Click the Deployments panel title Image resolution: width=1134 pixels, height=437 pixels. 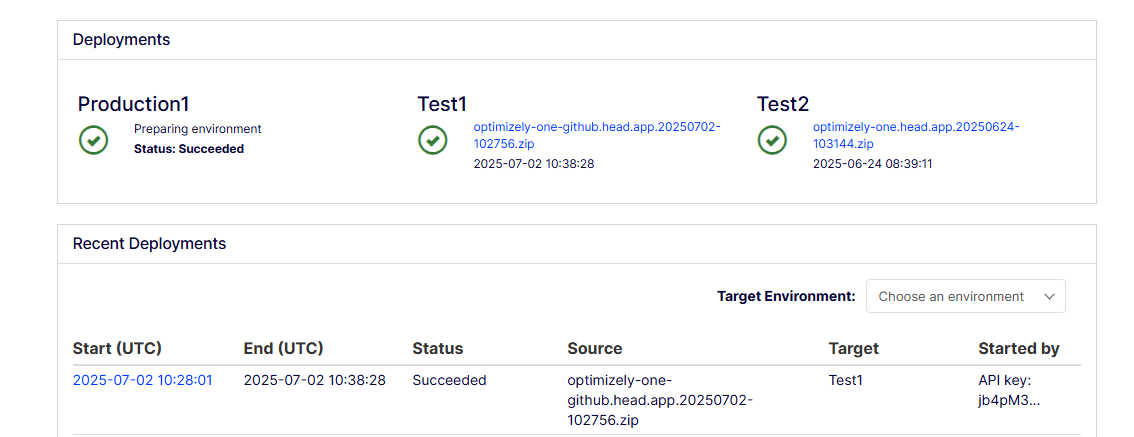coord(122,40)
